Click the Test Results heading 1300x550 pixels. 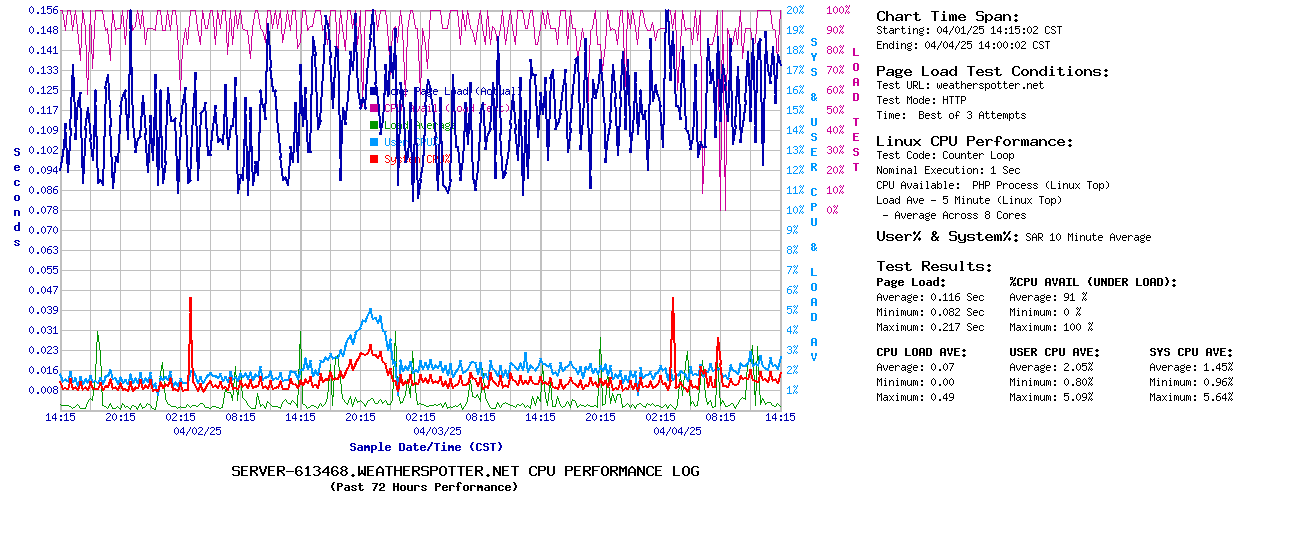[934, 266]
